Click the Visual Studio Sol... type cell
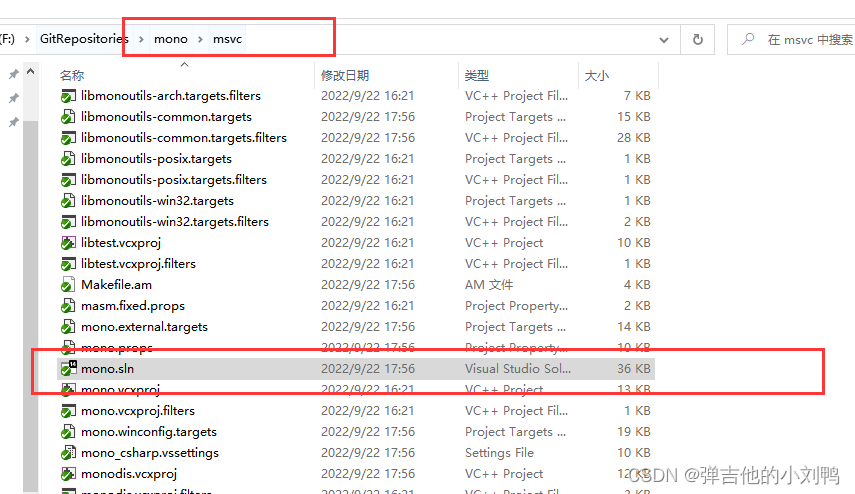Viewport: 855px width, 494px height. (x=518, y=369)
